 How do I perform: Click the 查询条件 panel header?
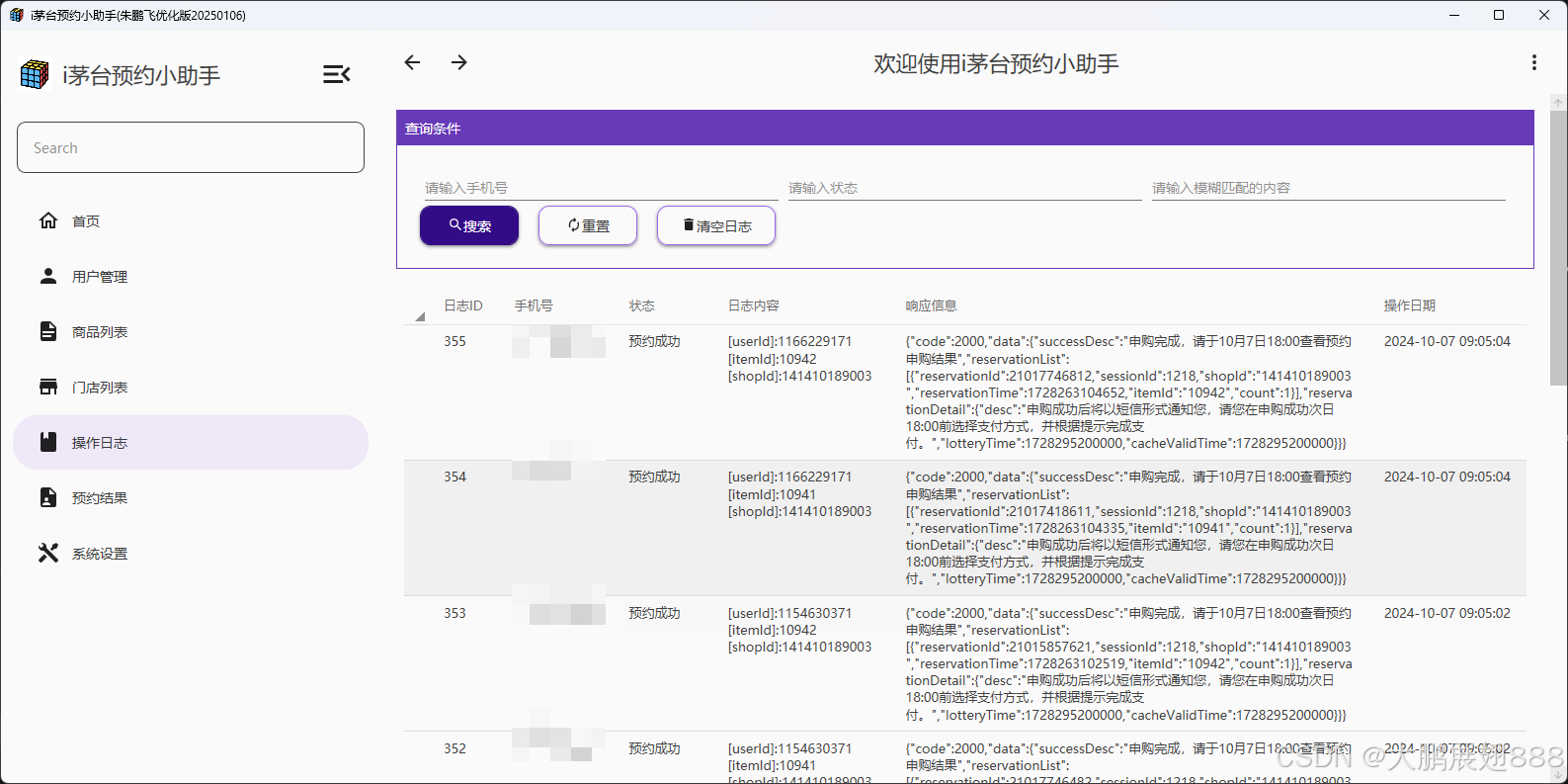pyautogui.click(x=964, y=129)
